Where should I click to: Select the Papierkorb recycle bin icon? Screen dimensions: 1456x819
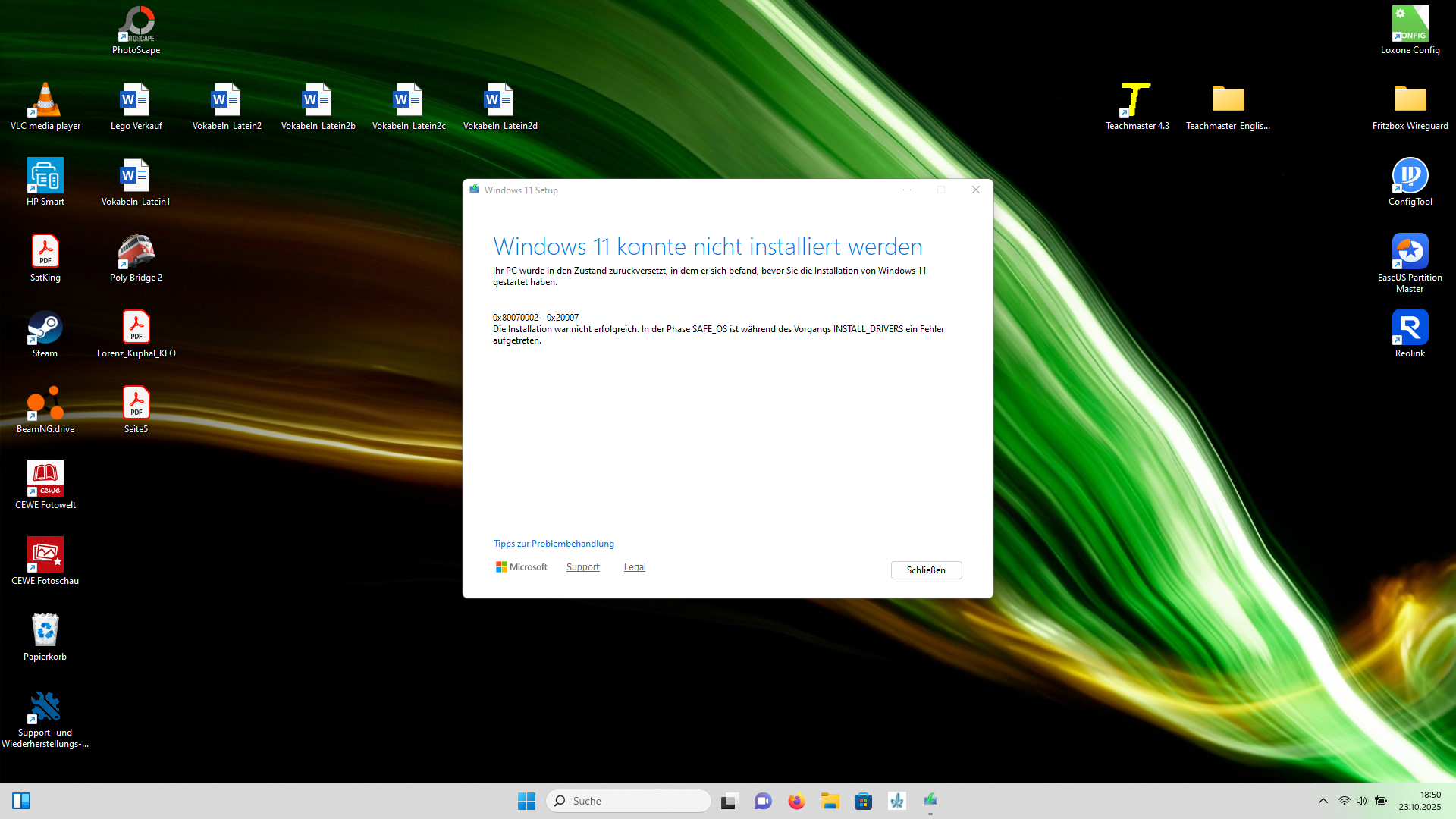tap(45, 637)
